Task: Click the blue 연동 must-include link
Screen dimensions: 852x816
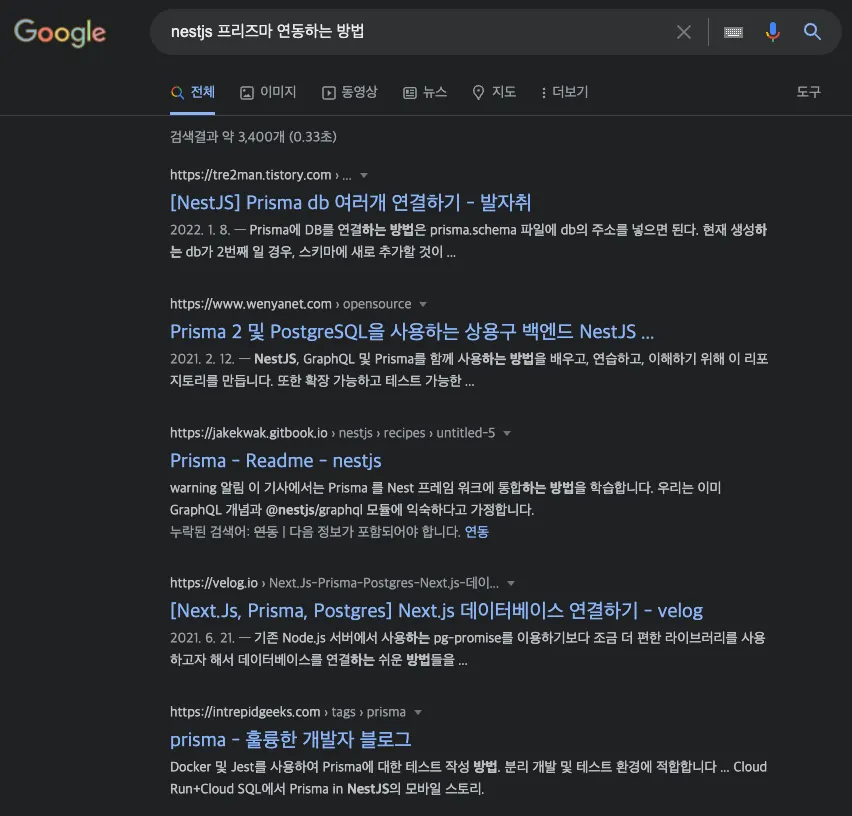Action: tap(477, 532)
